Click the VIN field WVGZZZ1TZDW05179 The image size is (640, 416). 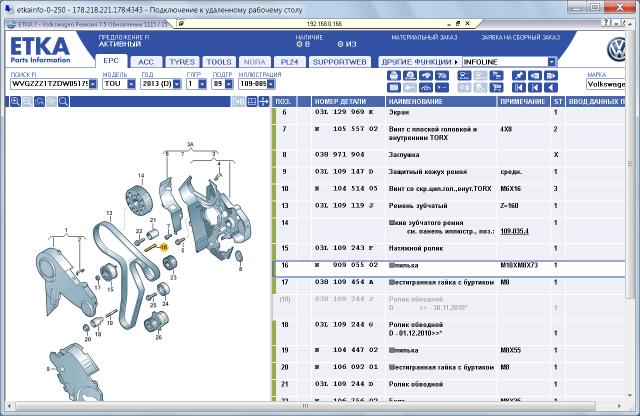click(x=50, y=84)
